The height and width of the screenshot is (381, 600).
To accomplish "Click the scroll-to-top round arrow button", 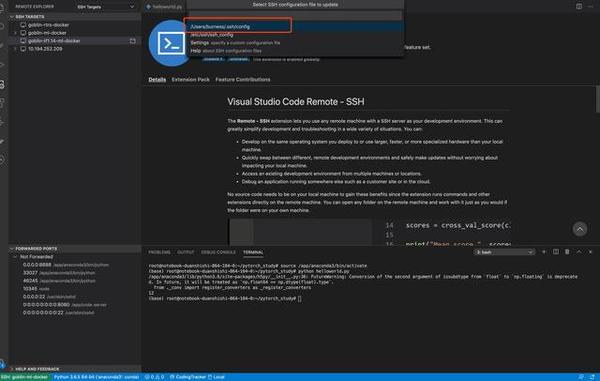I will coord(580,229).
